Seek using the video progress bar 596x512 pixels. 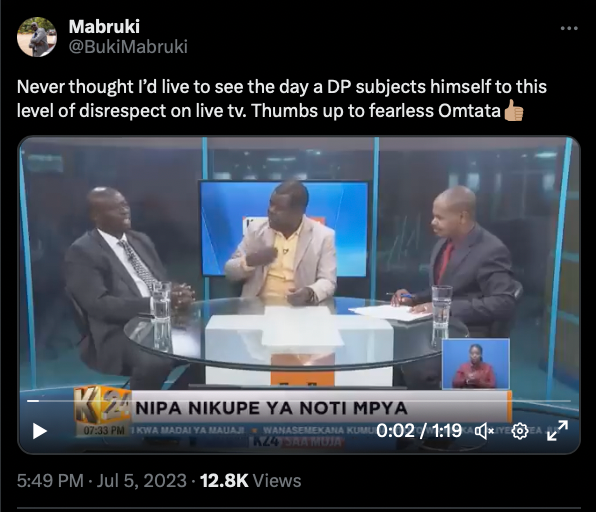point(299,401)
